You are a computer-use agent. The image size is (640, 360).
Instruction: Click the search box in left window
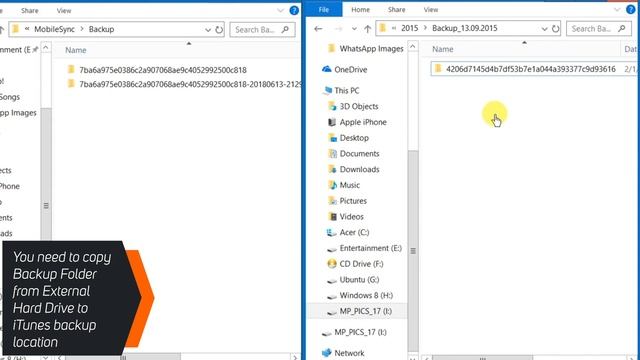click(x=262, y=30)
